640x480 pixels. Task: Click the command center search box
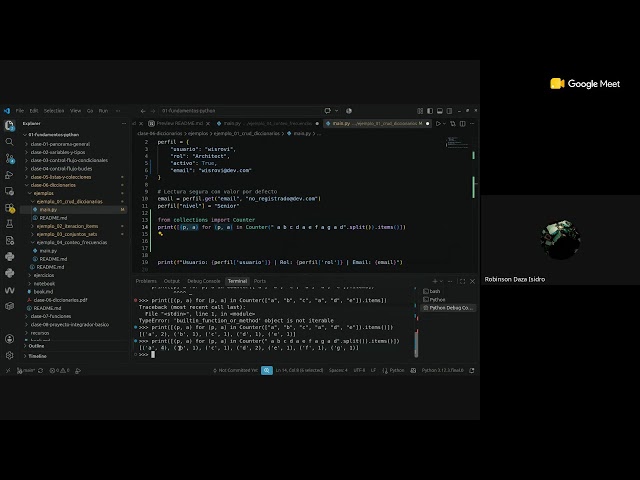click(240, 111)
